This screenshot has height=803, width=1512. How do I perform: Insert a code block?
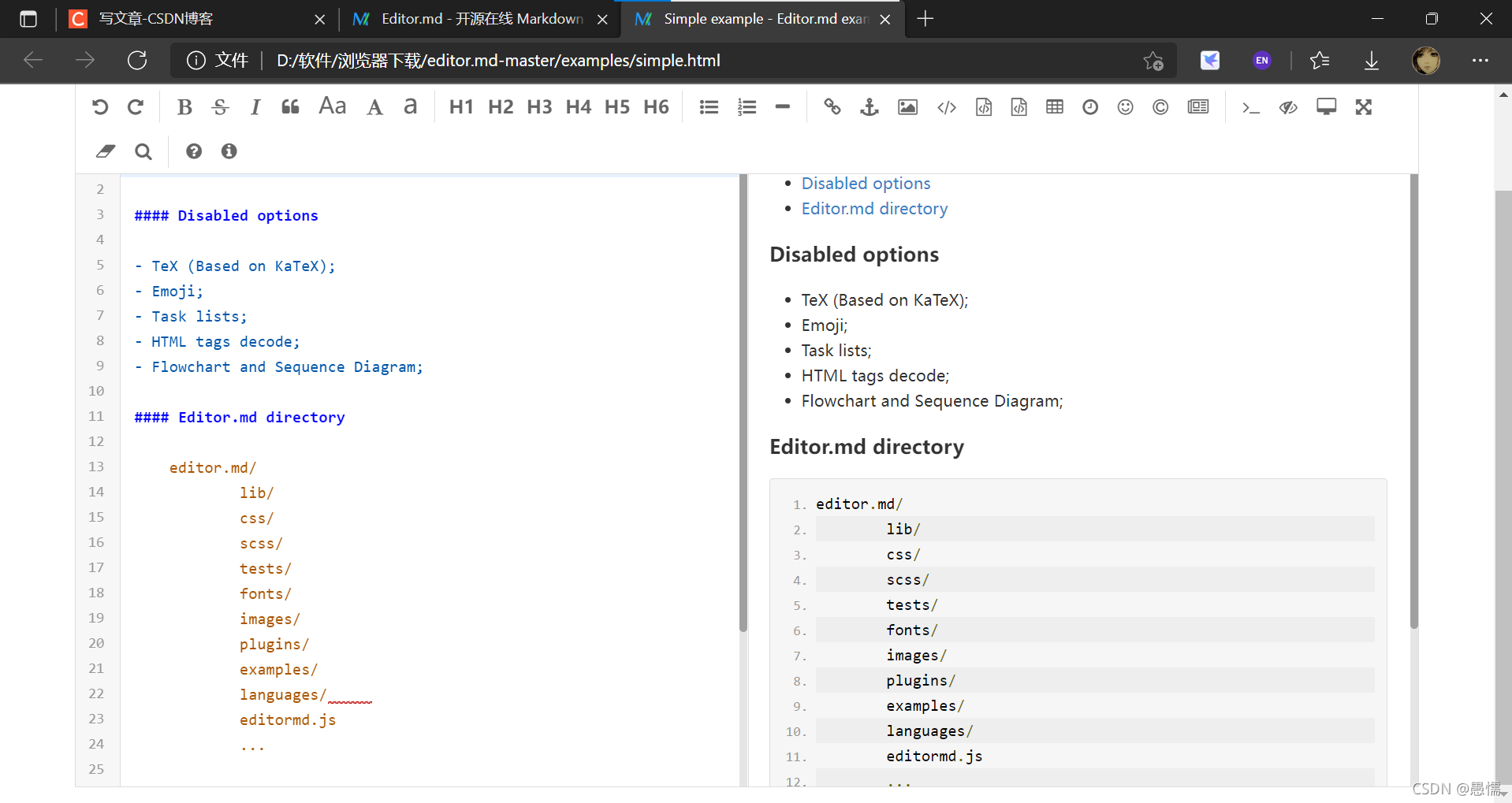1019,107
